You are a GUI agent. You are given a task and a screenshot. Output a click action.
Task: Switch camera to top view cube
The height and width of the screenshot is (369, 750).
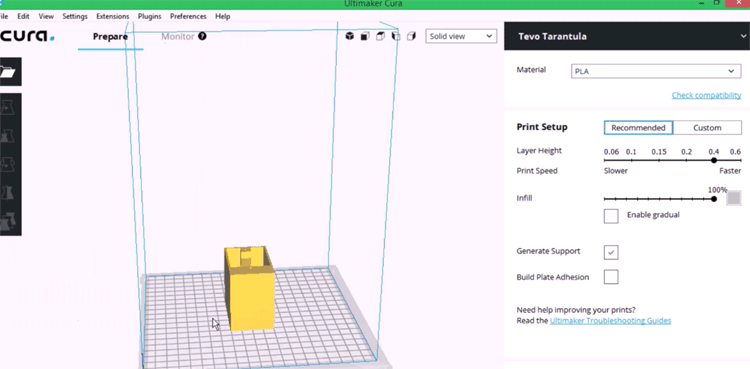click(380, 36)
